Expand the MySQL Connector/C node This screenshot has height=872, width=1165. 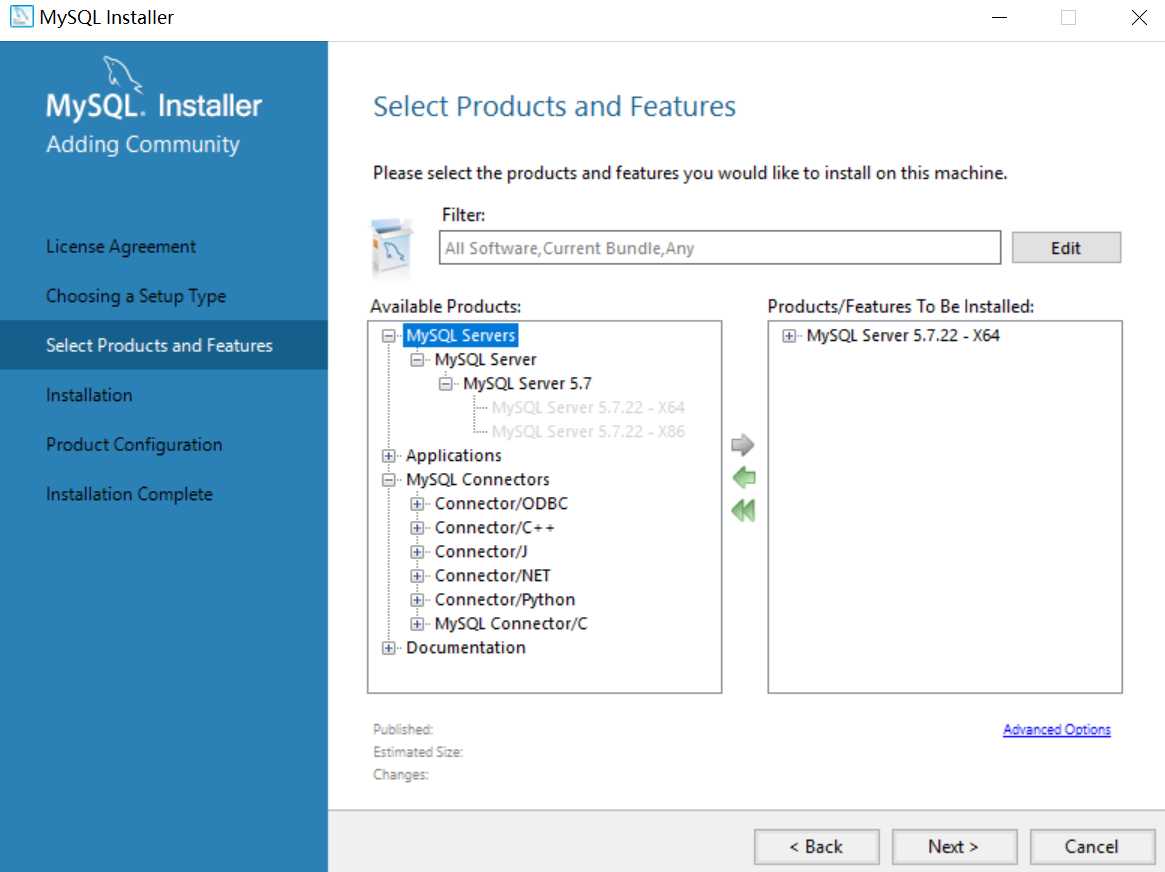[x=417, y=624]
